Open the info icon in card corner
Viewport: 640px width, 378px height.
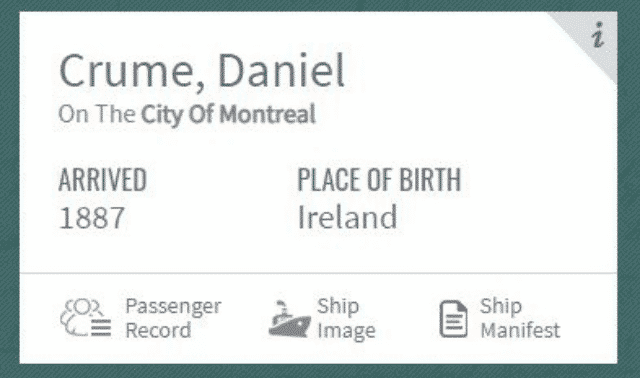tap(598, 35)
